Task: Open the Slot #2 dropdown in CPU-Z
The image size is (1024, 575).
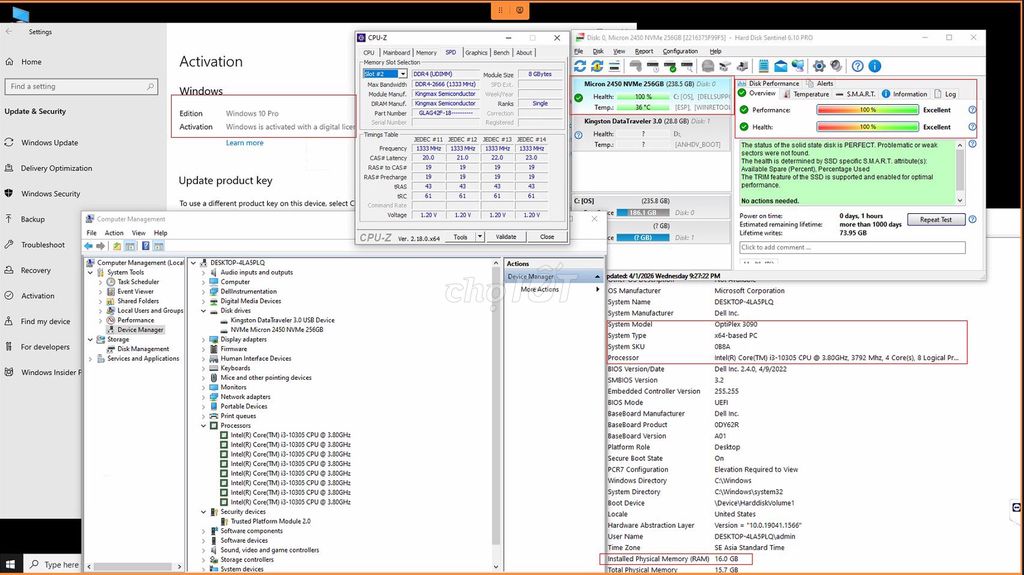Action: click(x=403, y=74)
